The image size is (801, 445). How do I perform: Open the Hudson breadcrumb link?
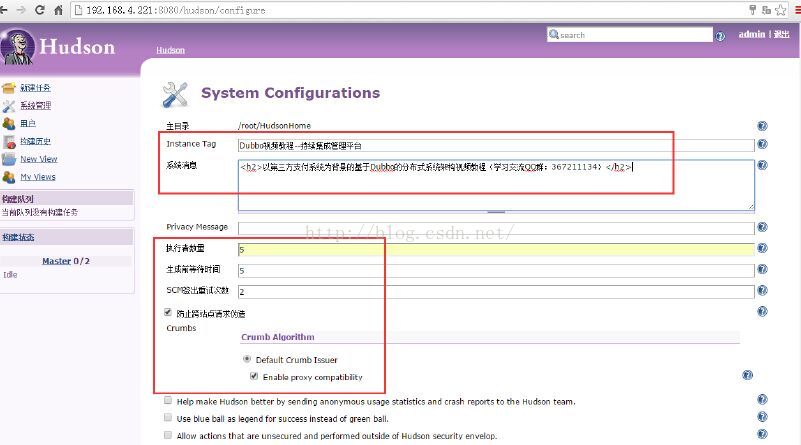(x=171, y=50)
